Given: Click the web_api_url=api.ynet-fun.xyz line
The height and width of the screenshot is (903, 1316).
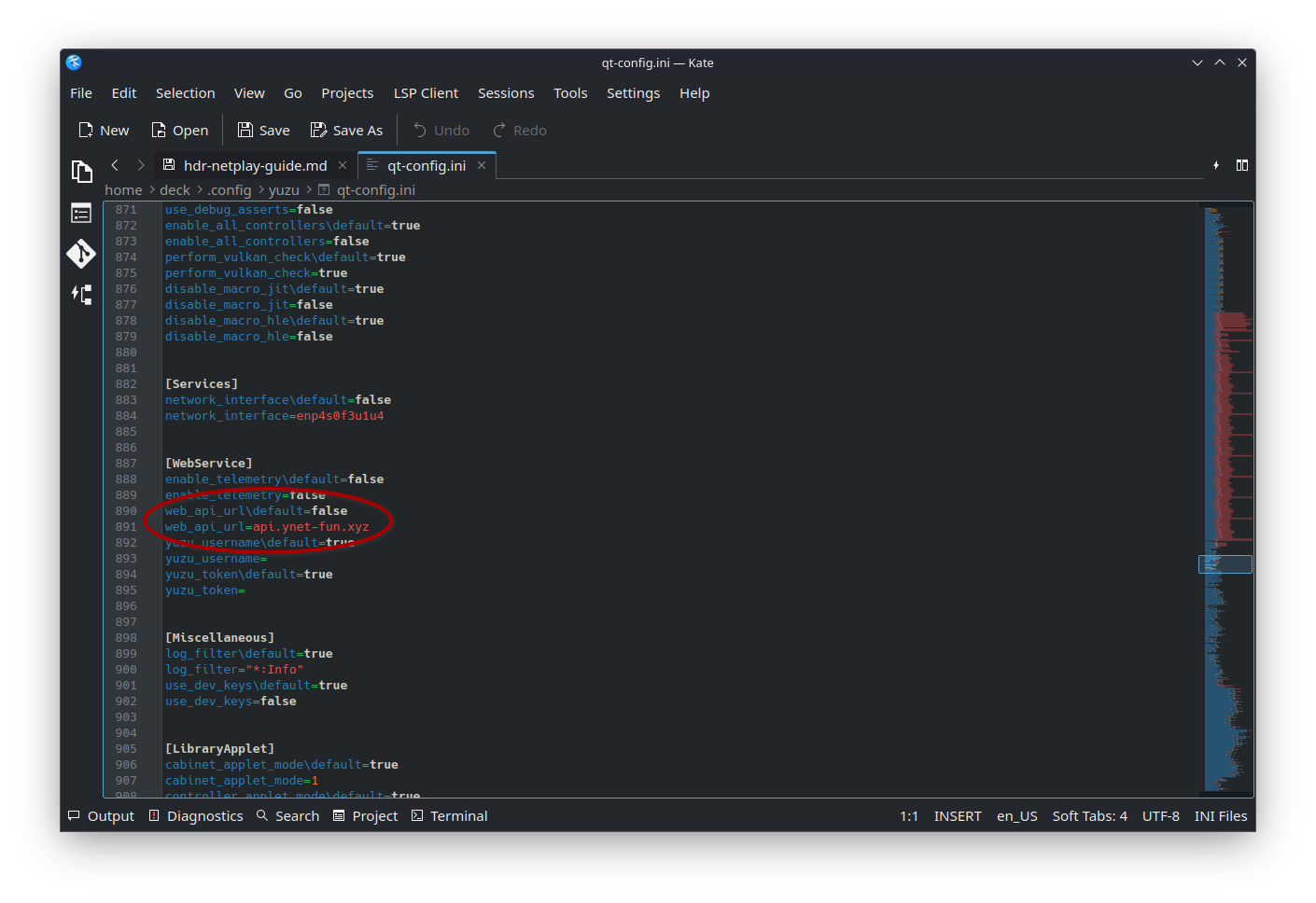Looking at the screenshot, I should click(267, 527).
